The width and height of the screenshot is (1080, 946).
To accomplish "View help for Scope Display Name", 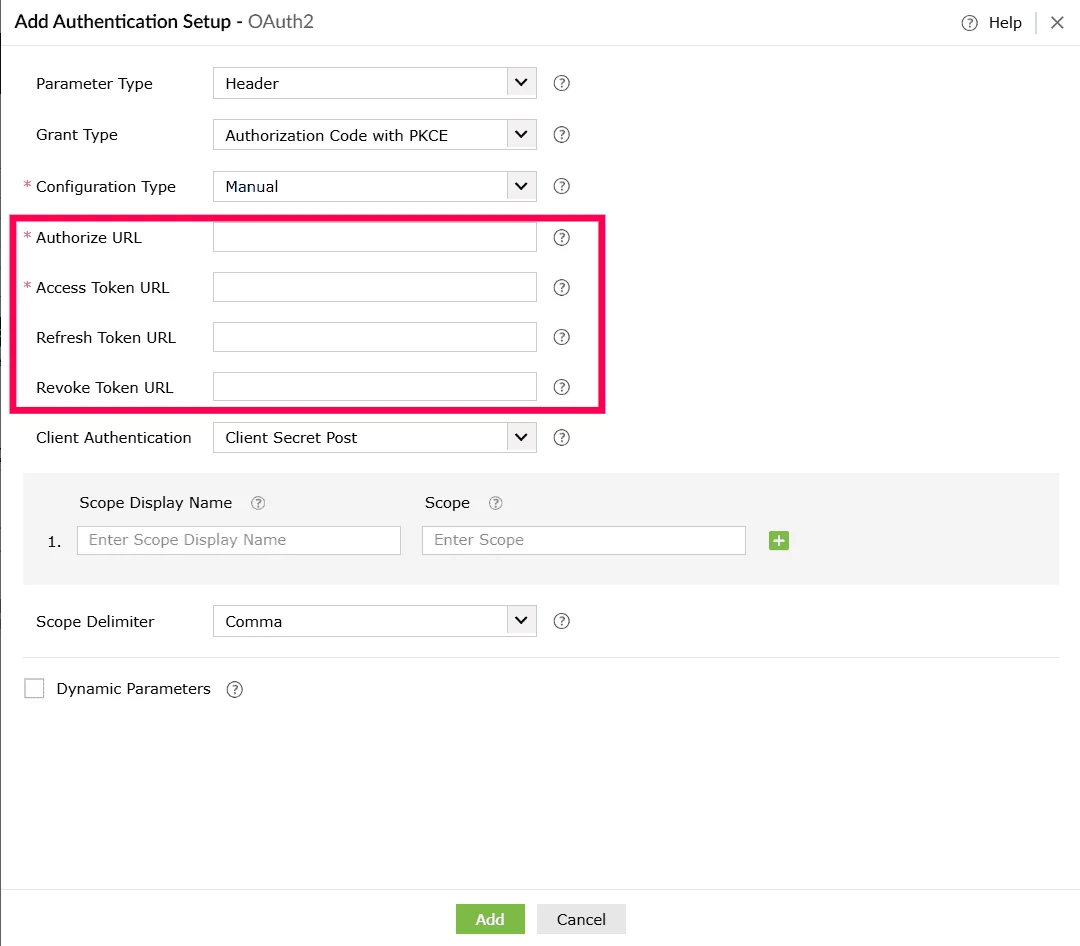I will [x=258, y=503].
